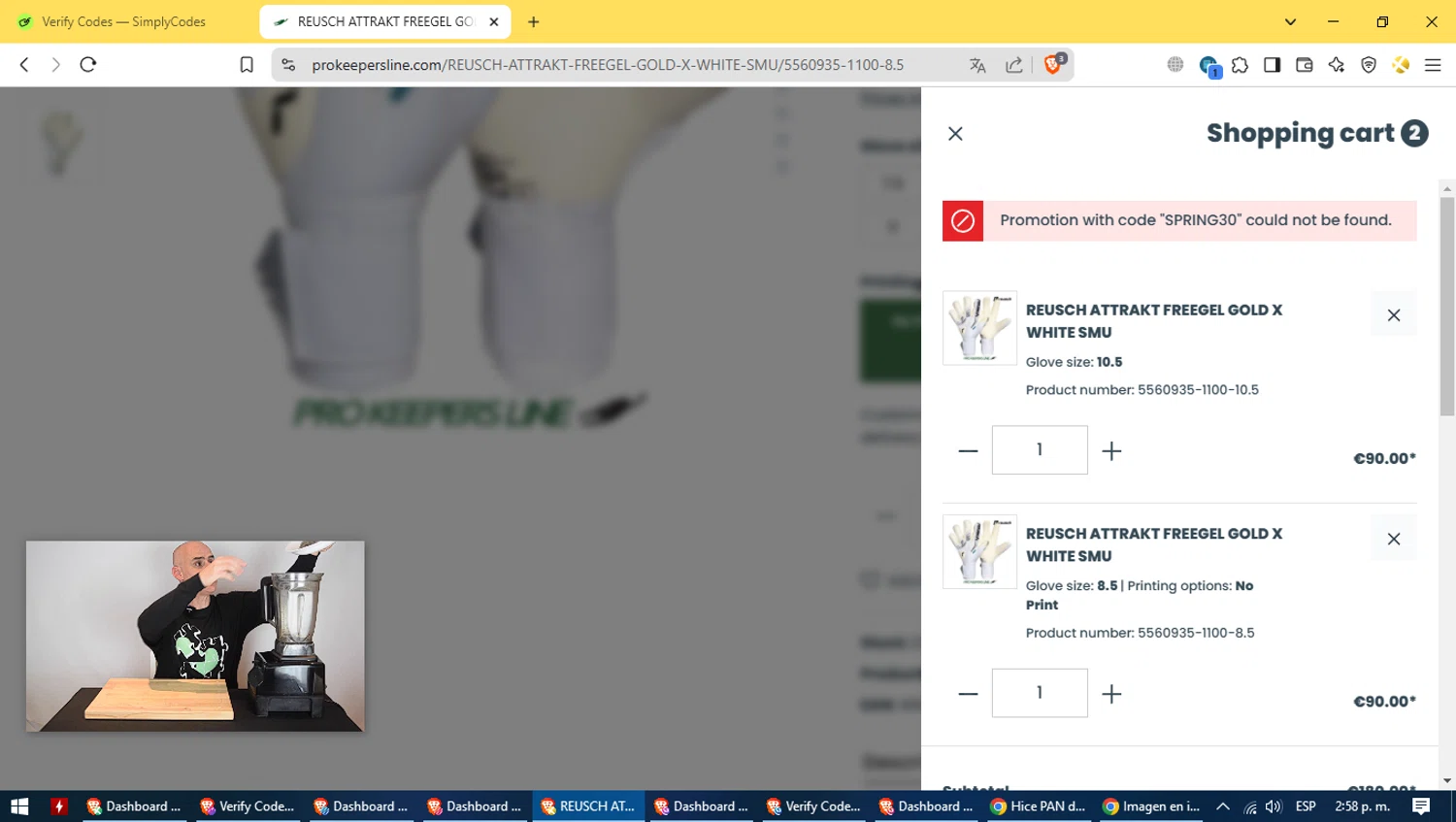Click the prokeepersline.com address bar
This screenshot has height=822, width=1456.
click(x=608, y=65)
